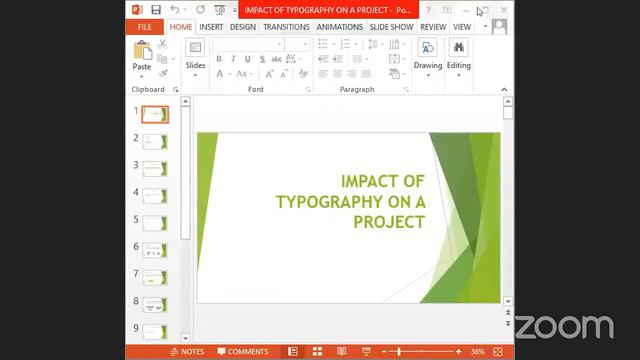Justify text alignment
The width and height of the screenshot is (640, 360).
(366, 74)
